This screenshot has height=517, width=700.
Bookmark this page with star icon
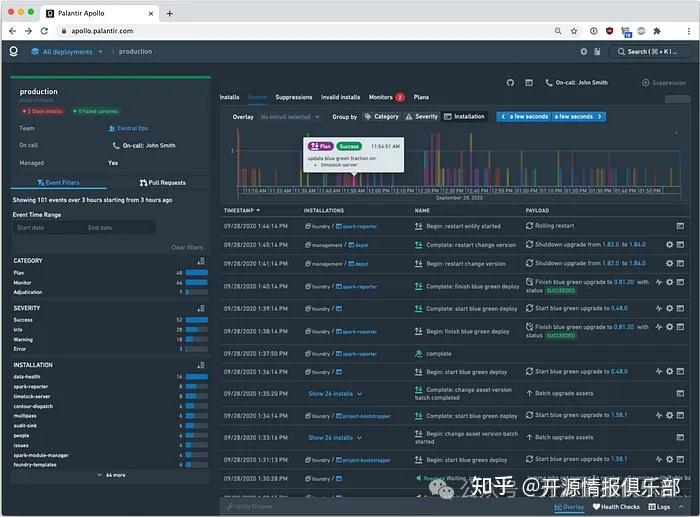[x=574, y=31]
